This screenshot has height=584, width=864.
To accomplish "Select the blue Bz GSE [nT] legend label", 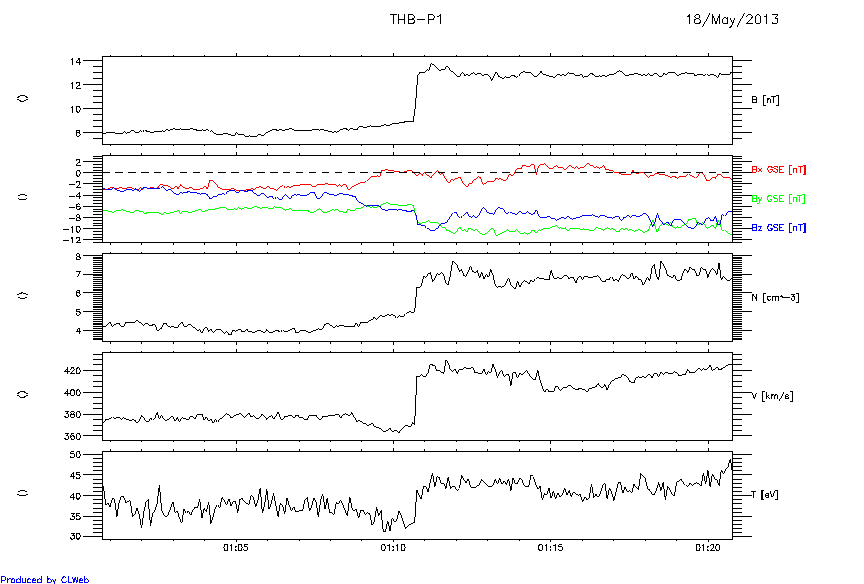I will (x=779, y=228).
